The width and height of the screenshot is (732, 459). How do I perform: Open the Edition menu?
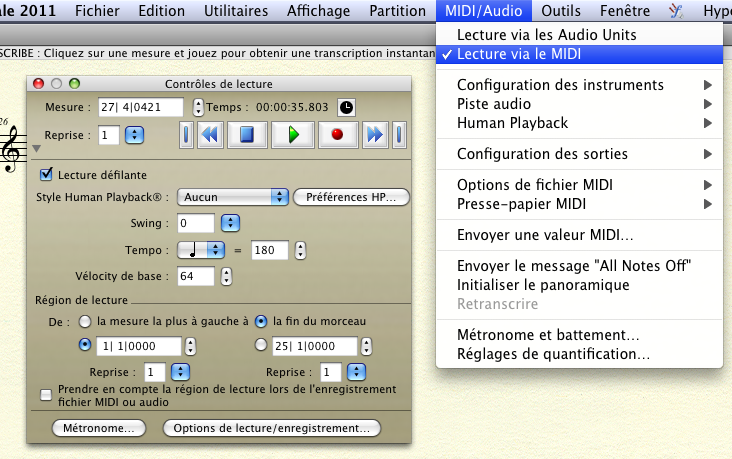tap(162, 10)
